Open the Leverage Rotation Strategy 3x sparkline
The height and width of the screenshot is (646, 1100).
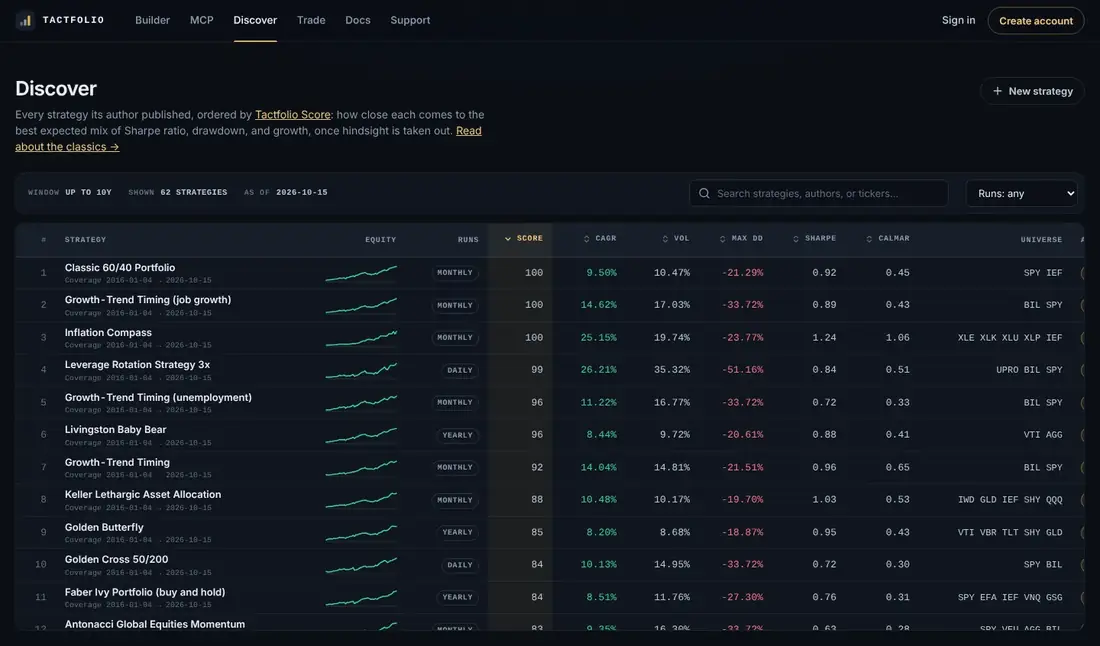[x=361, y=370]
